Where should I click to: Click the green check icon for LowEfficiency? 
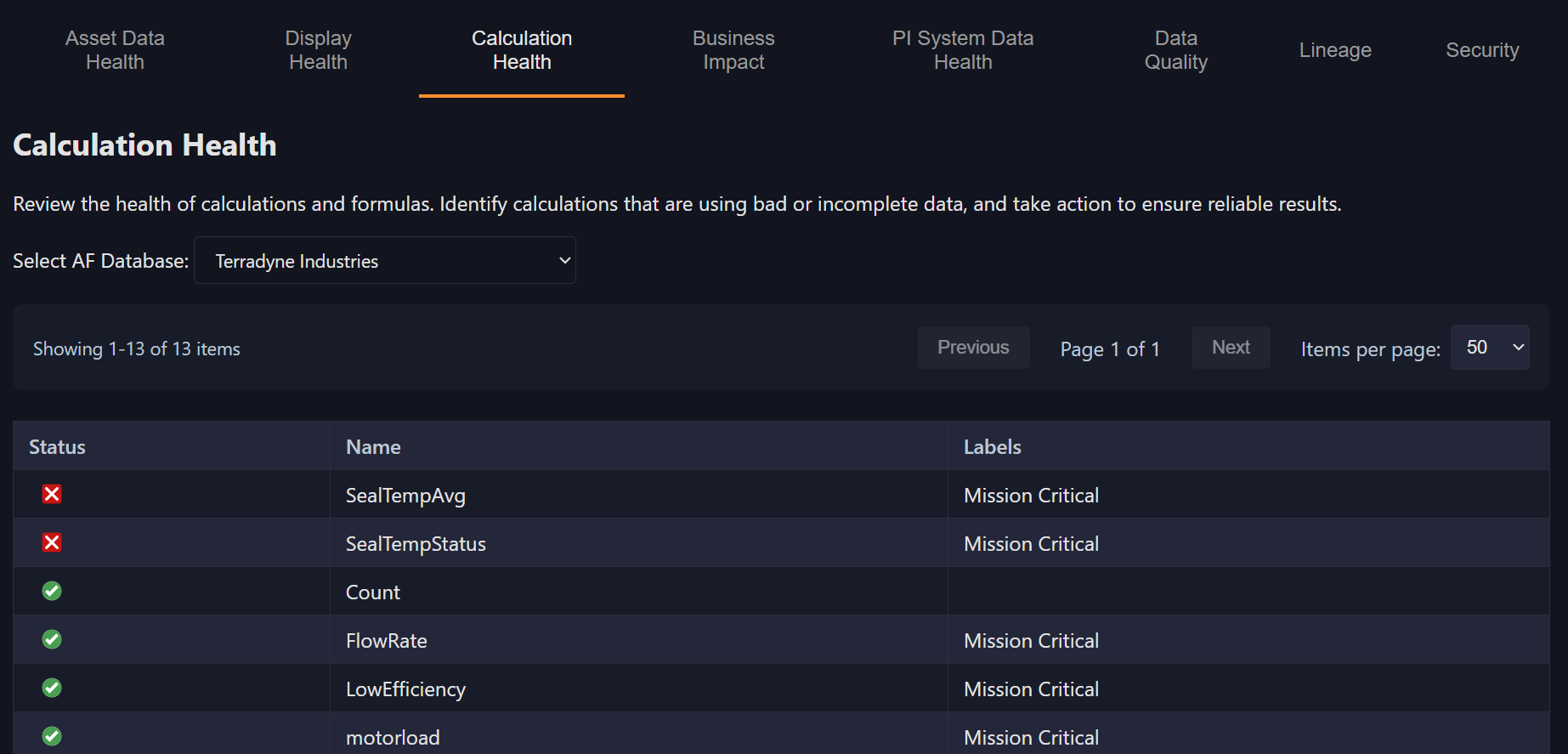(52, 688)
